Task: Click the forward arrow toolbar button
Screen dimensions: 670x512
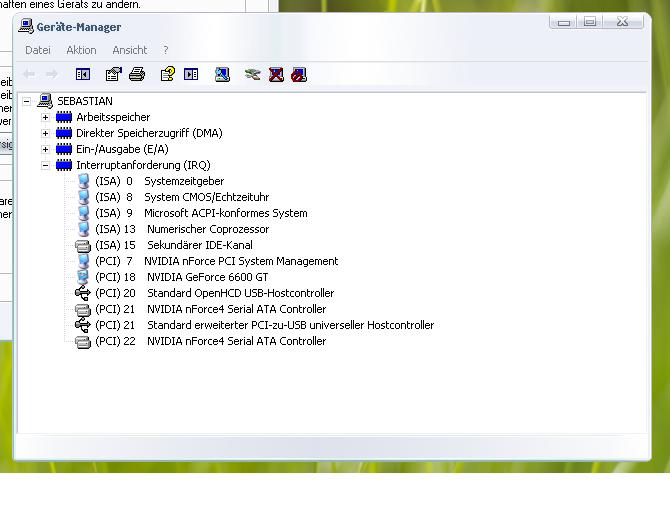Action: click(x=52, y=74)
